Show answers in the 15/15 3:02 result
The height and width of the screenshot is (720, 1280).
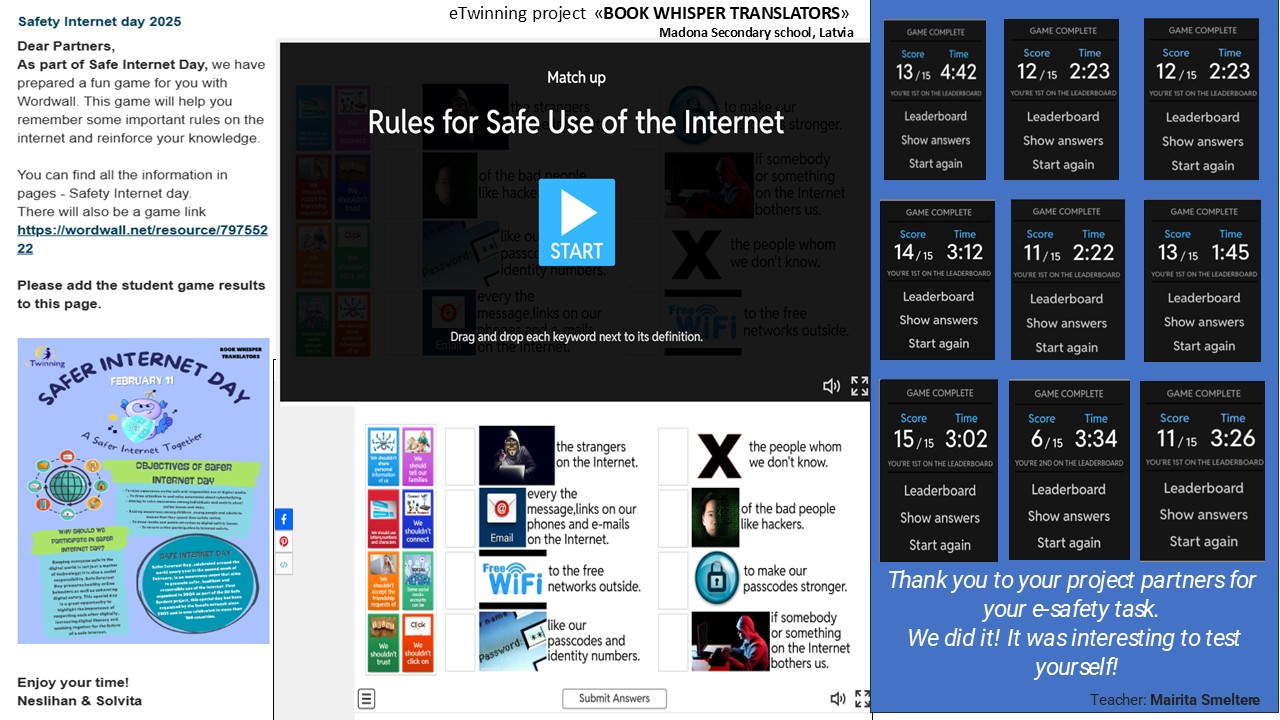pos(939,518)
